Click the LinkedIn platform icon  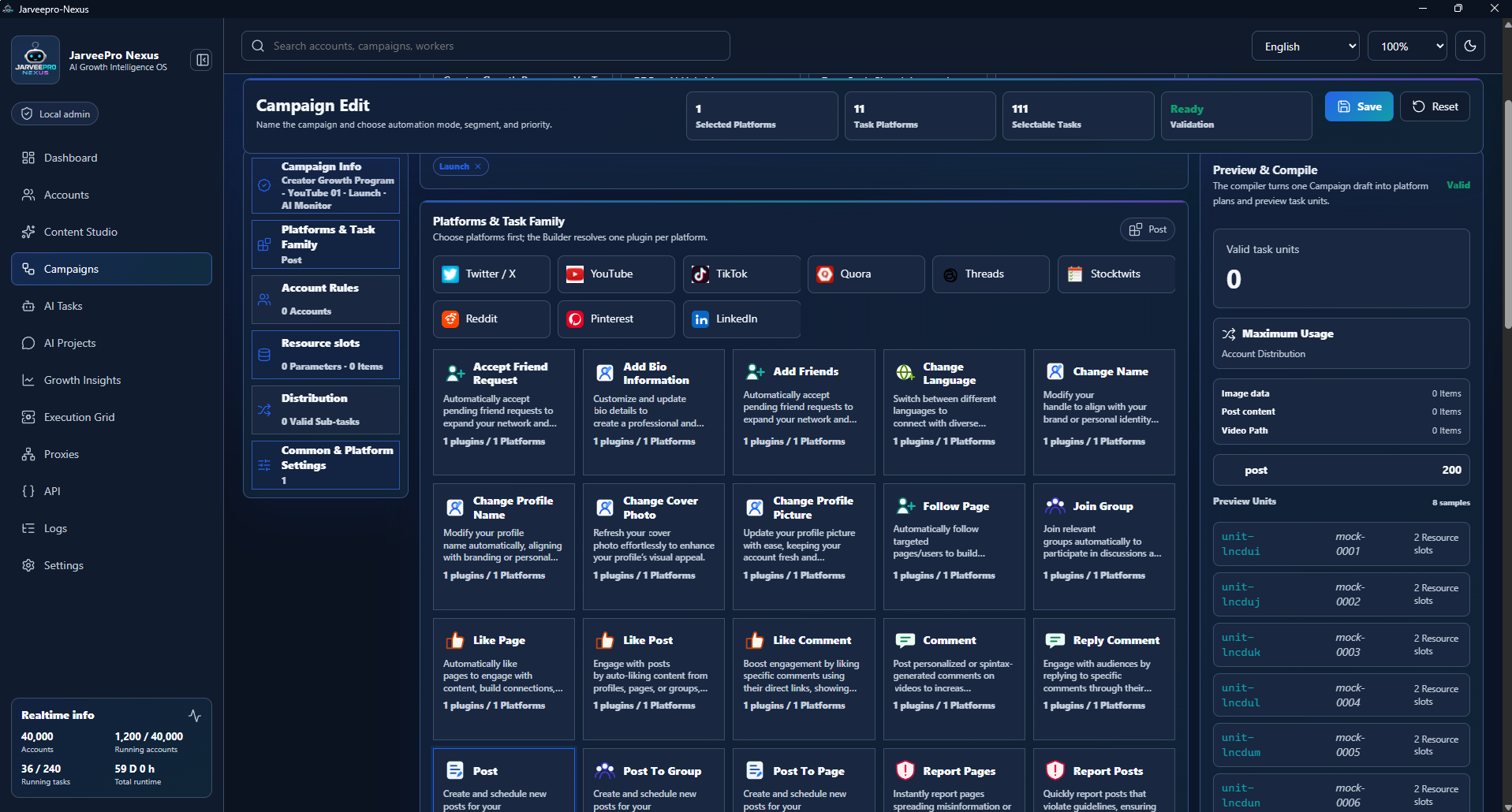click(x=700, y=318)
